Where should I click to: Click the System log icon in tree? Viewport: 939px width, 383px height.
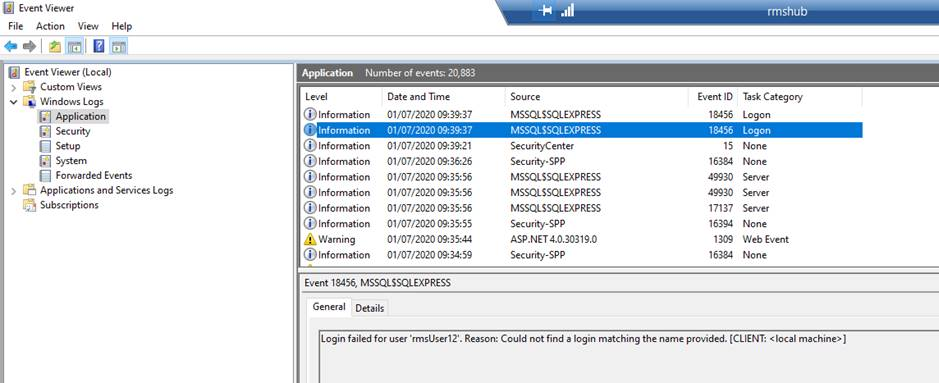pyautogui.click(x=46, y=161)
